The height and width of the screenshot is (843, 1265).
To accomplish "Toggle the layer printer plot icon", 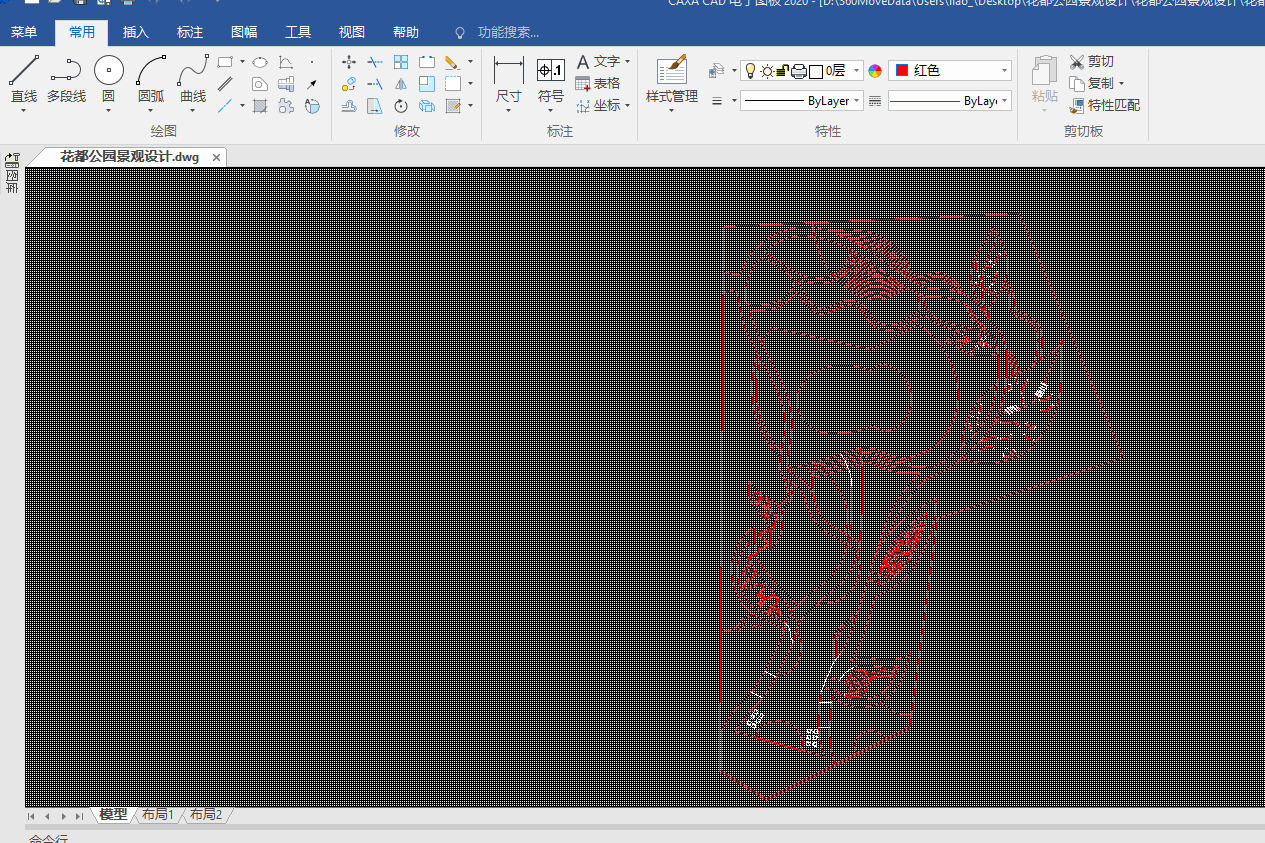I will point(798,71).
